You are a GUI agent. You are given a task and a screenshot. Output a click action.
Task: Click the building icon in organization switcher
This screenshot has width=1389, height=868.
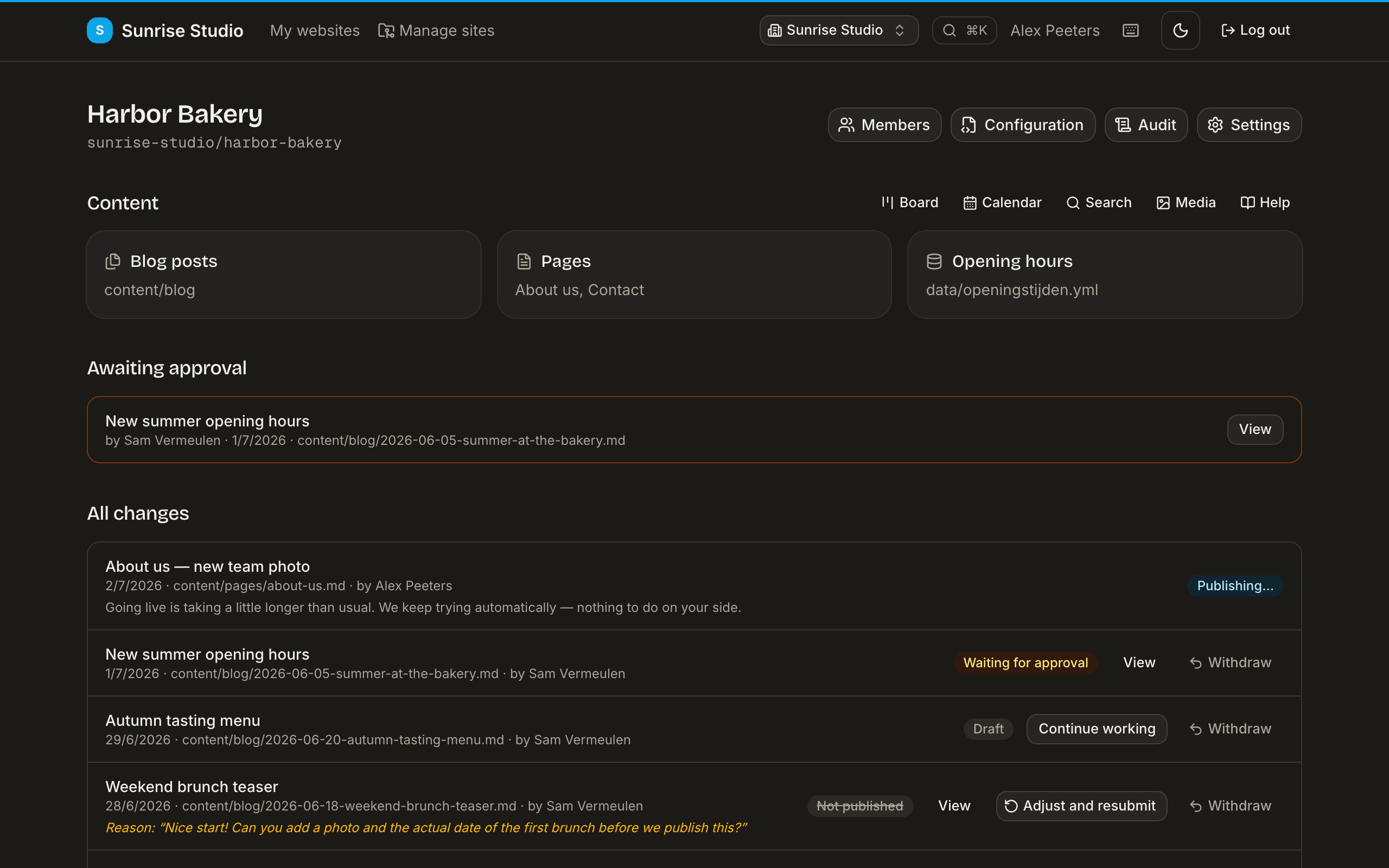pyautogui.click(x=775, y=30)
